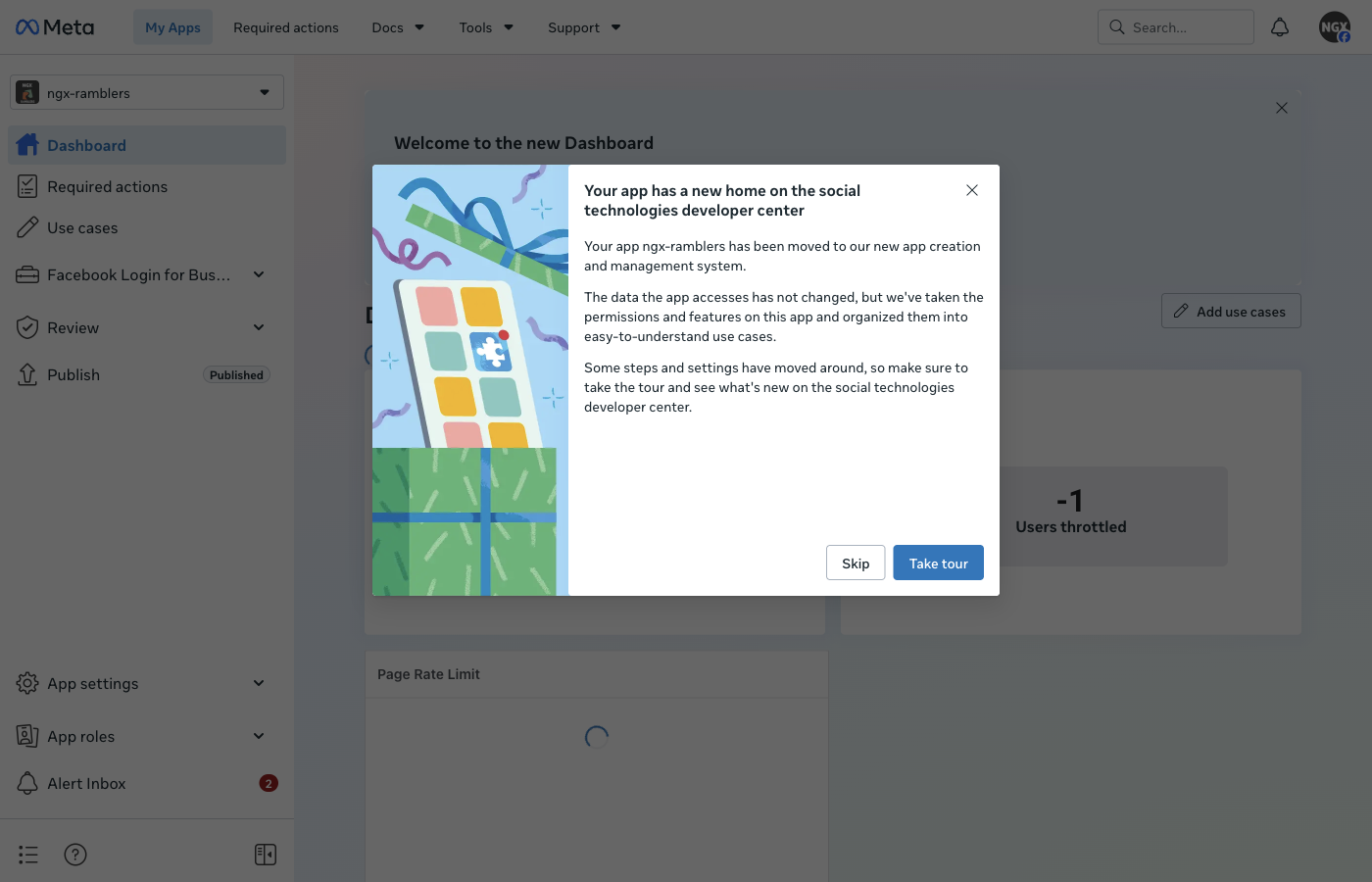Image resolution: width=1372 pixels, height=882 pixels.
Task: Click the Use cases pencil icon
Action: tap(27, 227)
